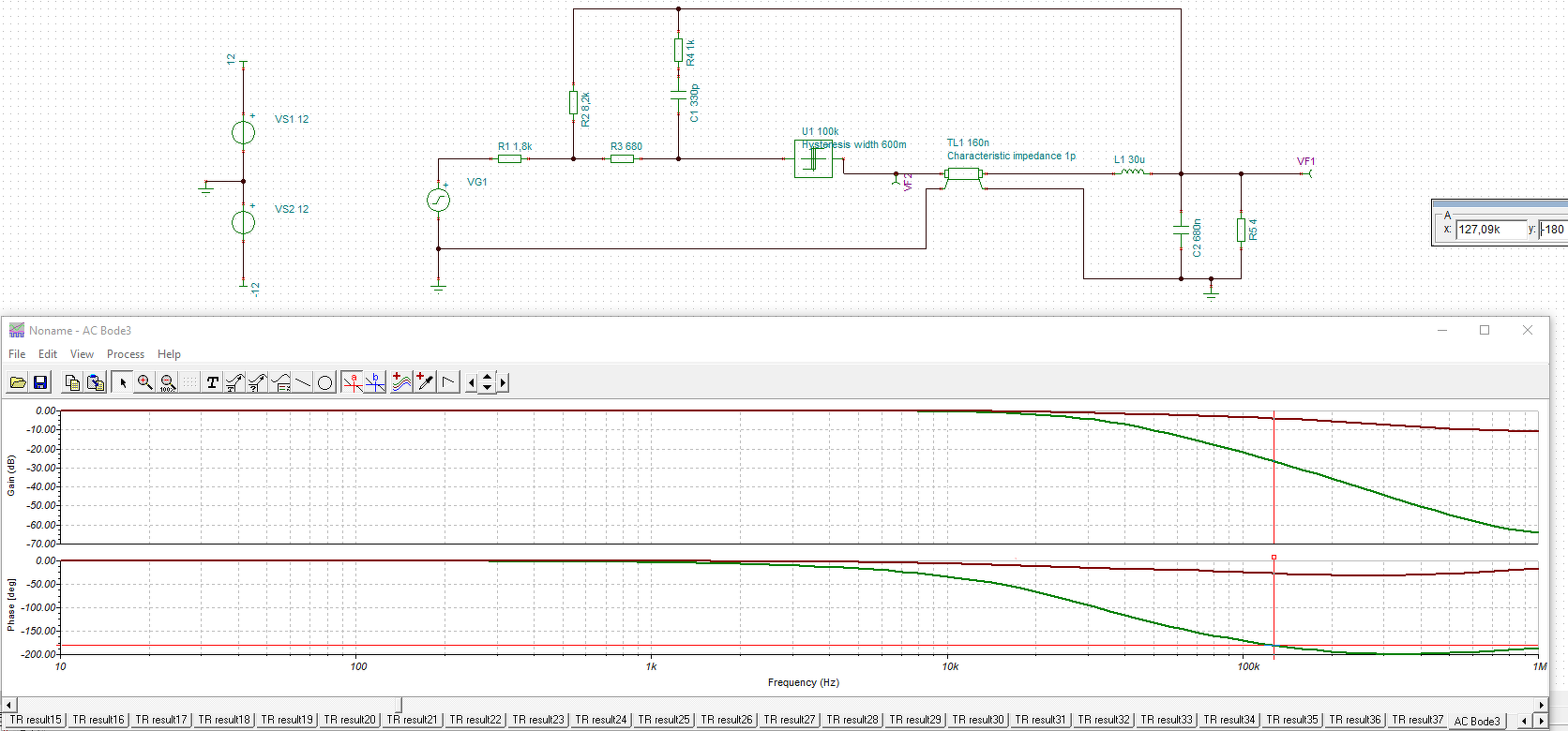Click the cursor A y-value field
The width and height of the screenshot is (1568, 731).
pos(1554,230)
